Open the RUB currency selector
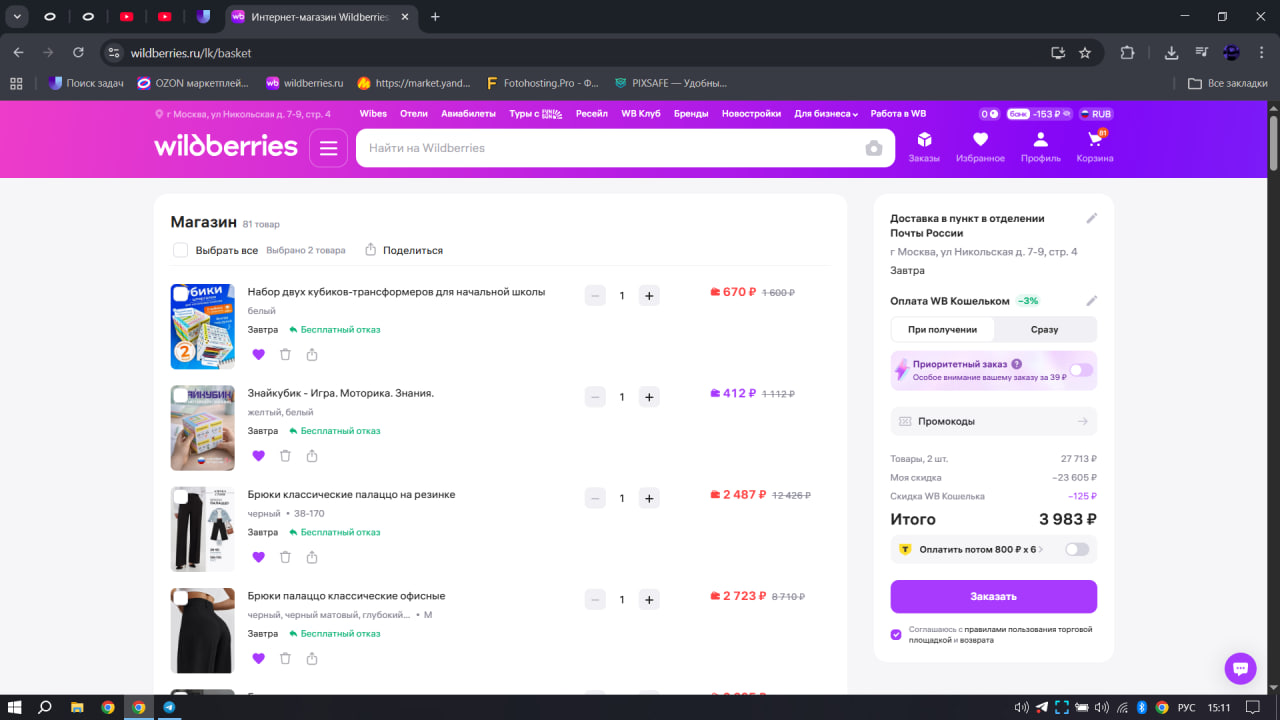This screenshot has width=1280, height=720. pyautogui.click(x=1096, y=114)
